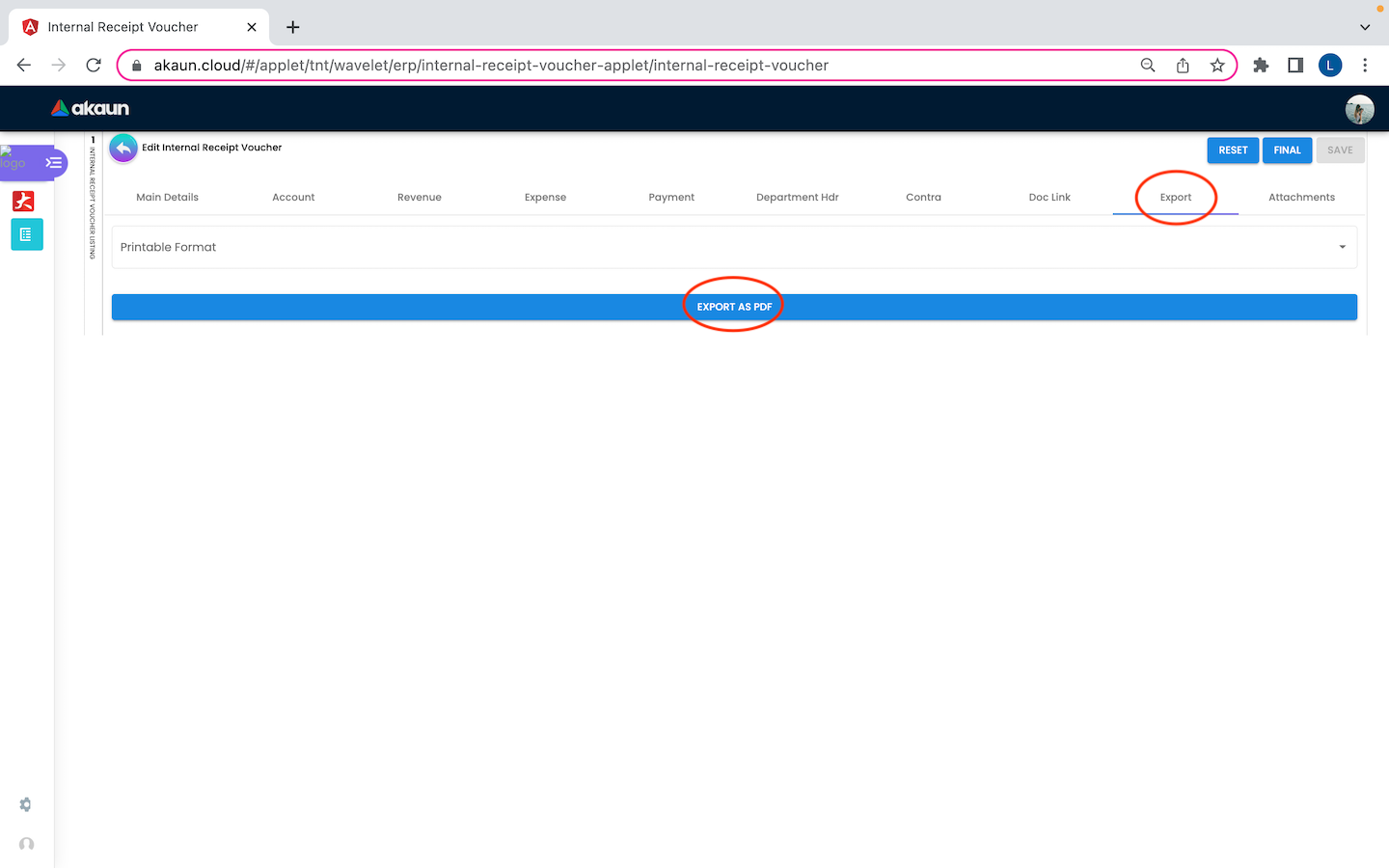Image resolution: width=1389 pixels, height=868 pixels.
Task: View site information via the lock icon
Action: (x=137, y=66)
